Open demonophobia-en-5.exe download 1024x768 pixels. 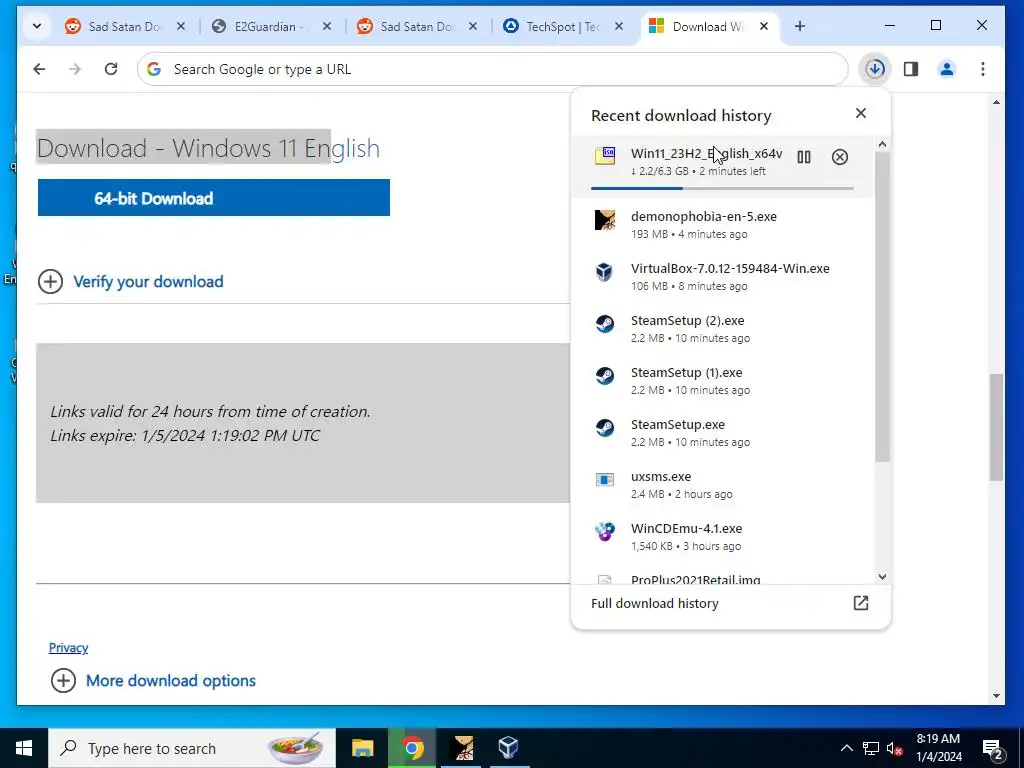click(x=722, y=224)
